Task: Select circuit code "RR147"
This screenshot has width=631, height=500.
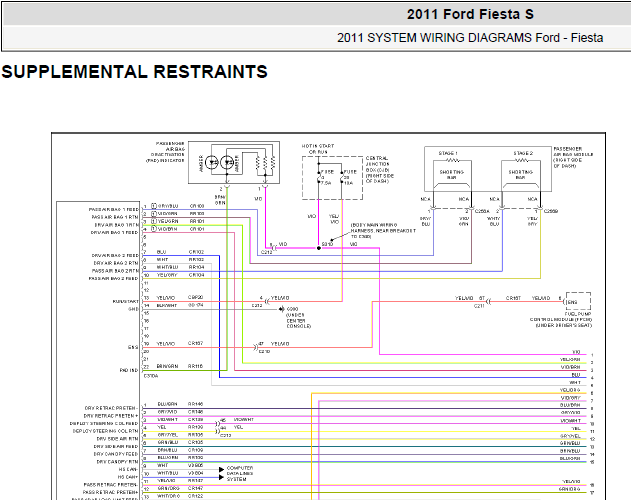Action: [x=196, y=481]
